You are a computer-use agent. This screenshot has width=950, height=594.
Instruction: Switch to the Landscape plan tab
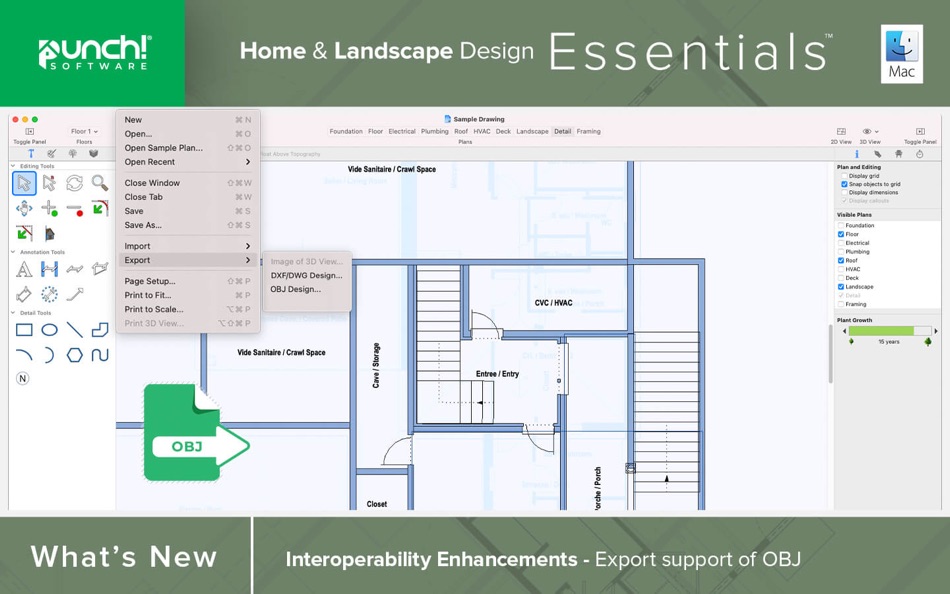click(532, 132)
